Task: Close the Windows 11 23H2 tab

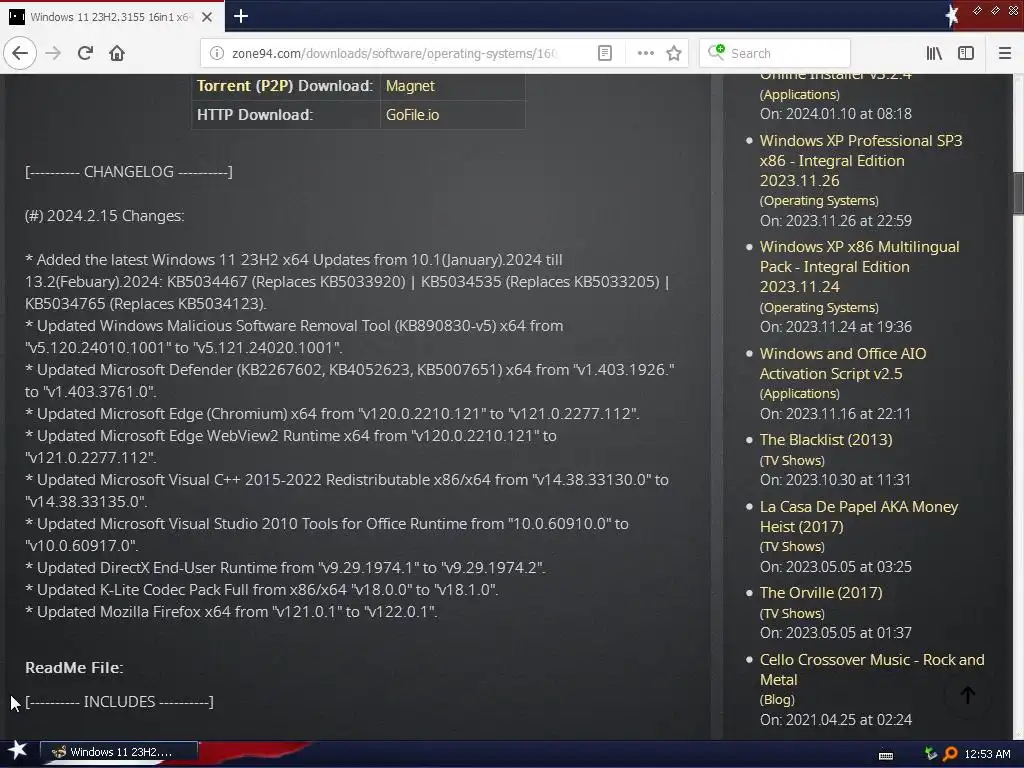Action: point(206,17)
